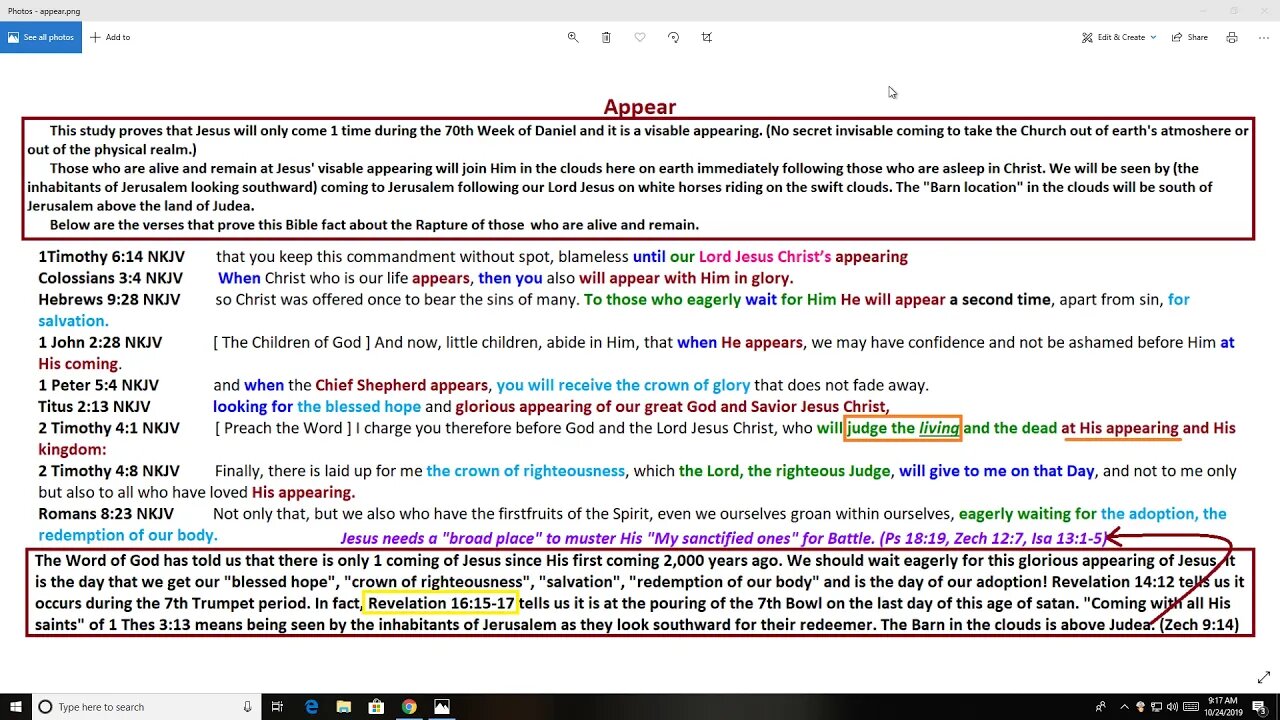This screenshot has width=1280, height=720.
Task: Open the Crop tool icon
Action: 707,37
